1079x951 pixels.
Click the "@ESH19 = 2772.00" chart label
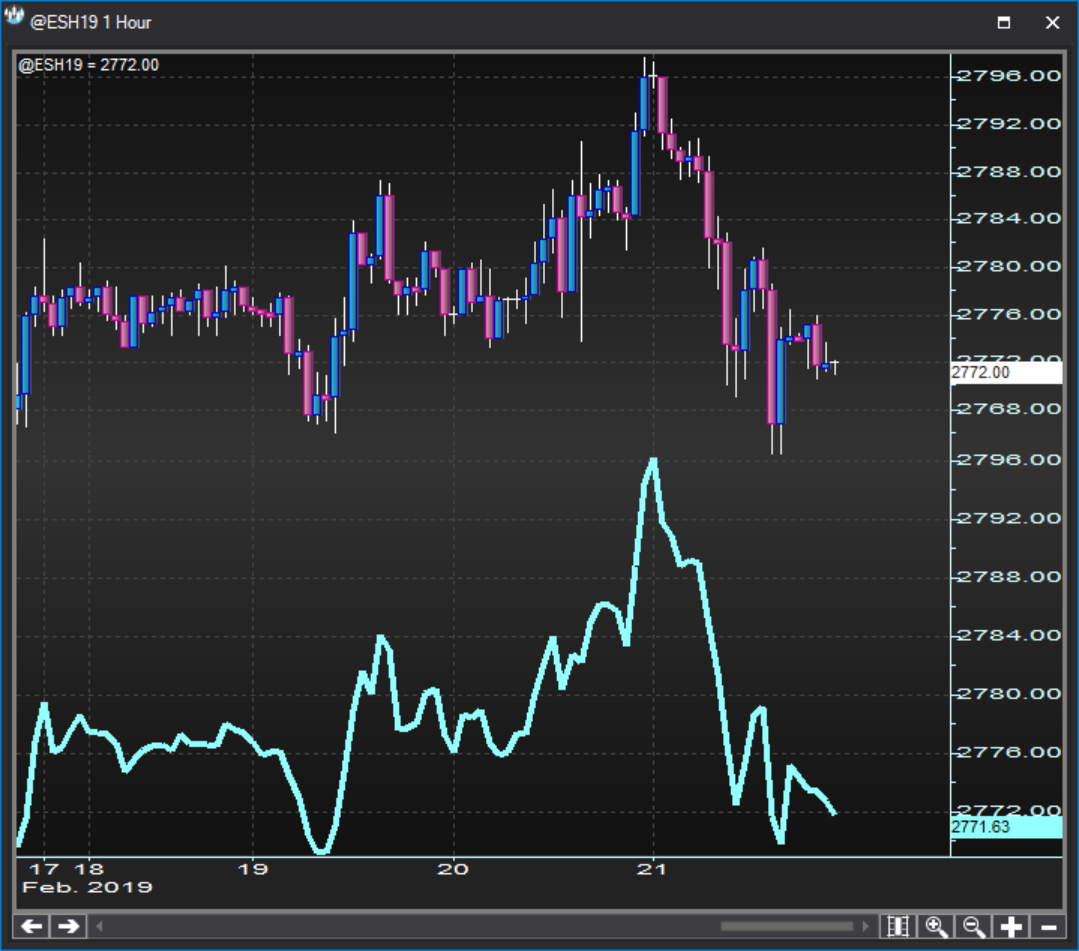coord(89,65)
